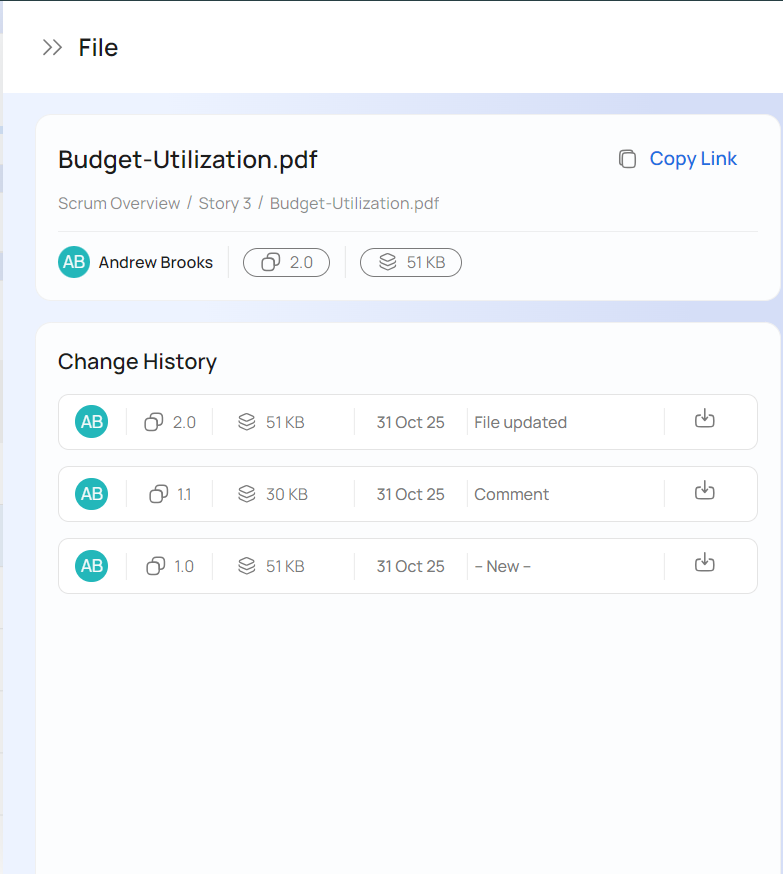Image resolution: width=783 pixels, height=874 pixels.
Task: Download version 1.1 of the file
Action: [x=705, y=491]
